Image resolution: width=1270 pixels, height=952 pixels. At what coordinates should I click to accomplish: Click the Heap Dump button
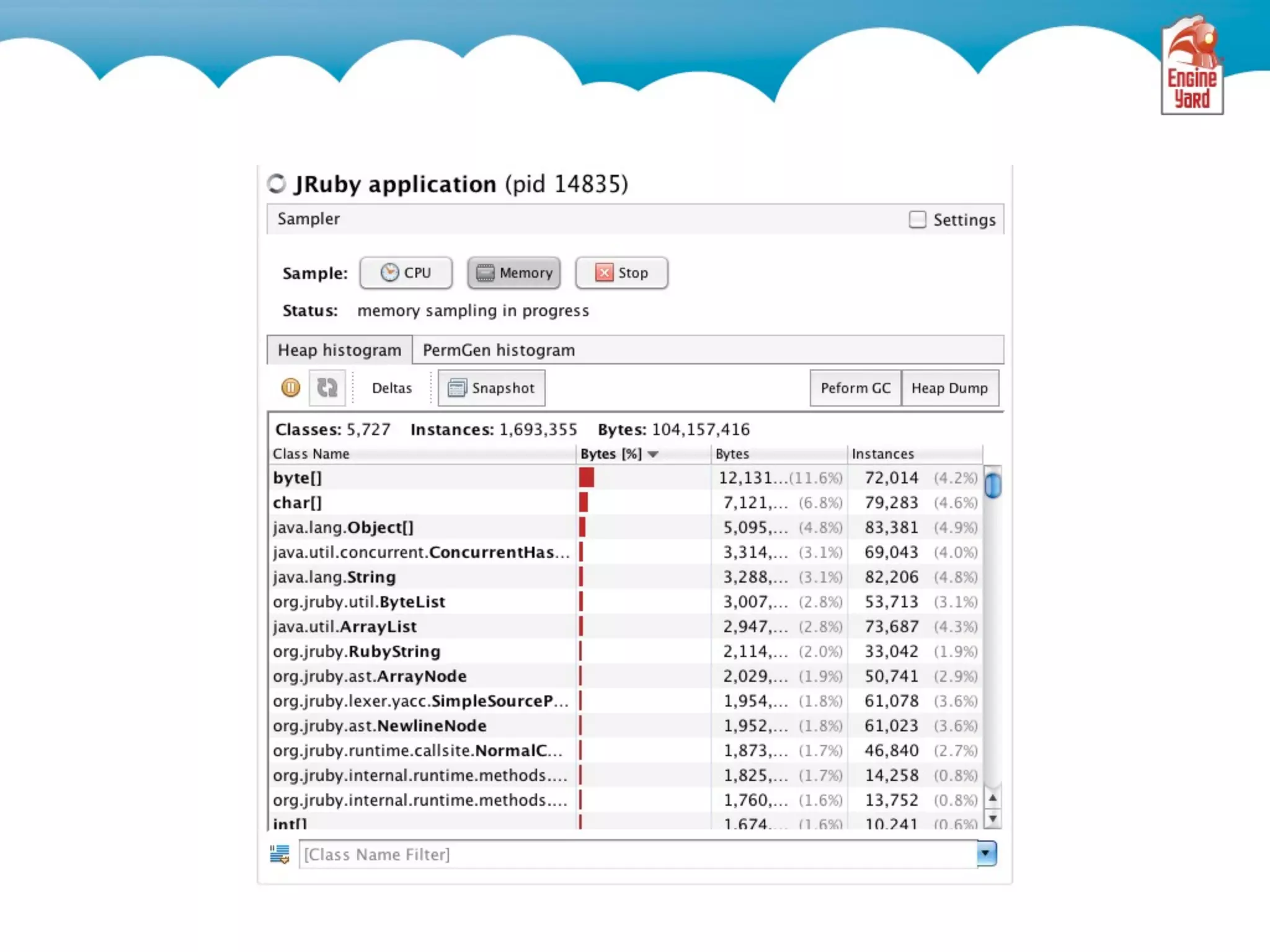tap(949, 388)
